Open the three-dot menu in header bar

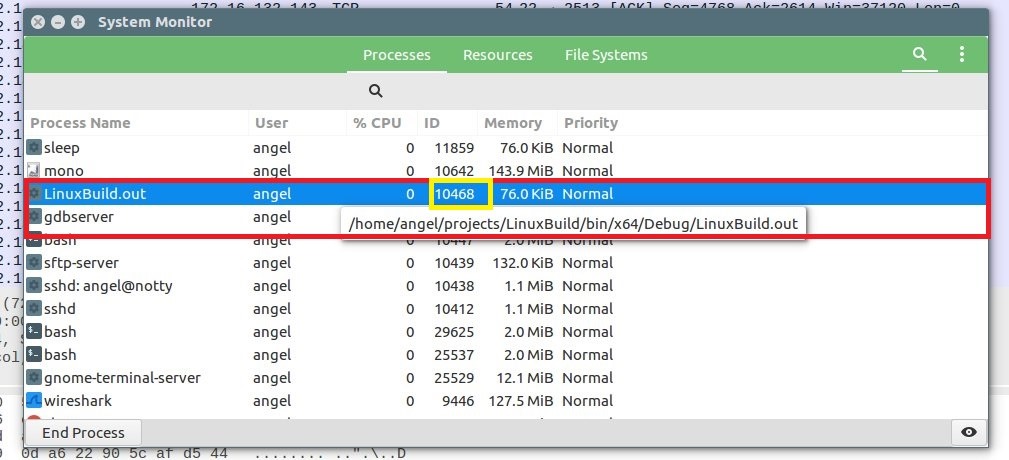pos(962,54)
